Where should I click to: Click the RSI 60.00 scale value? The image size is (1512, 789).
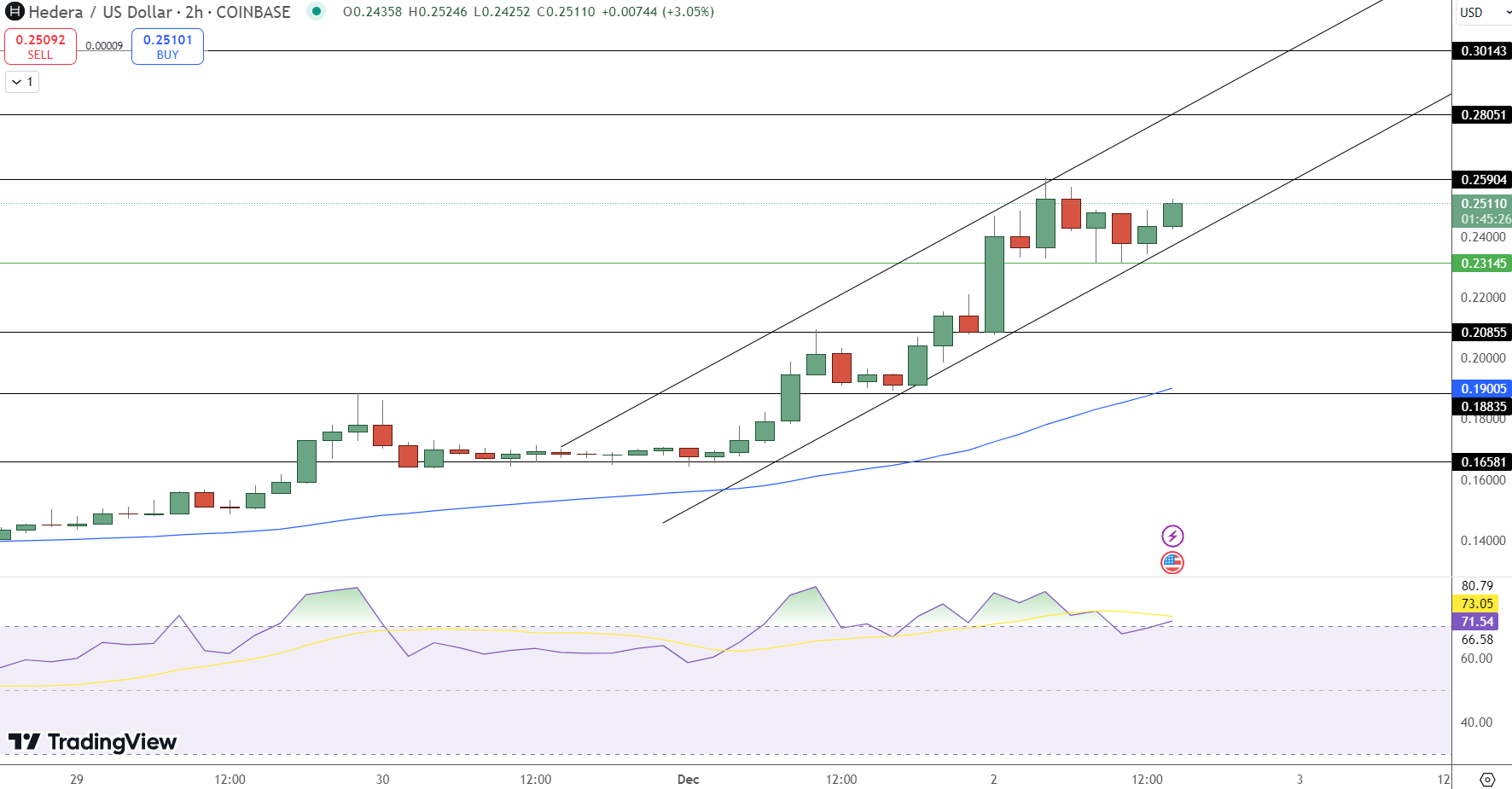(1476, 658)
